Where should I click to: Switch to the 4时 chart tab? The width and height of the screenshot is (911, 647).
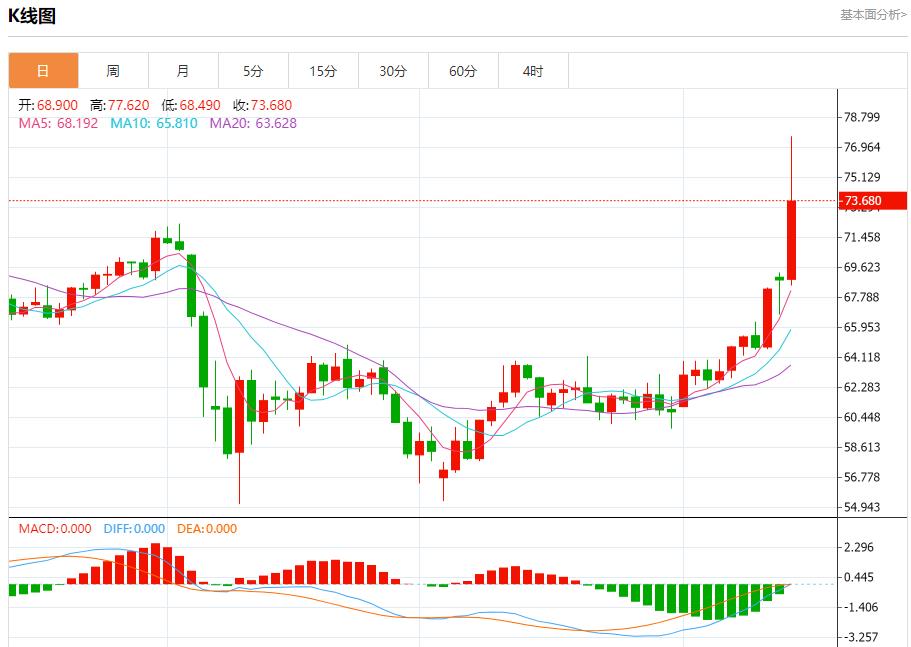tap(533, 71)
